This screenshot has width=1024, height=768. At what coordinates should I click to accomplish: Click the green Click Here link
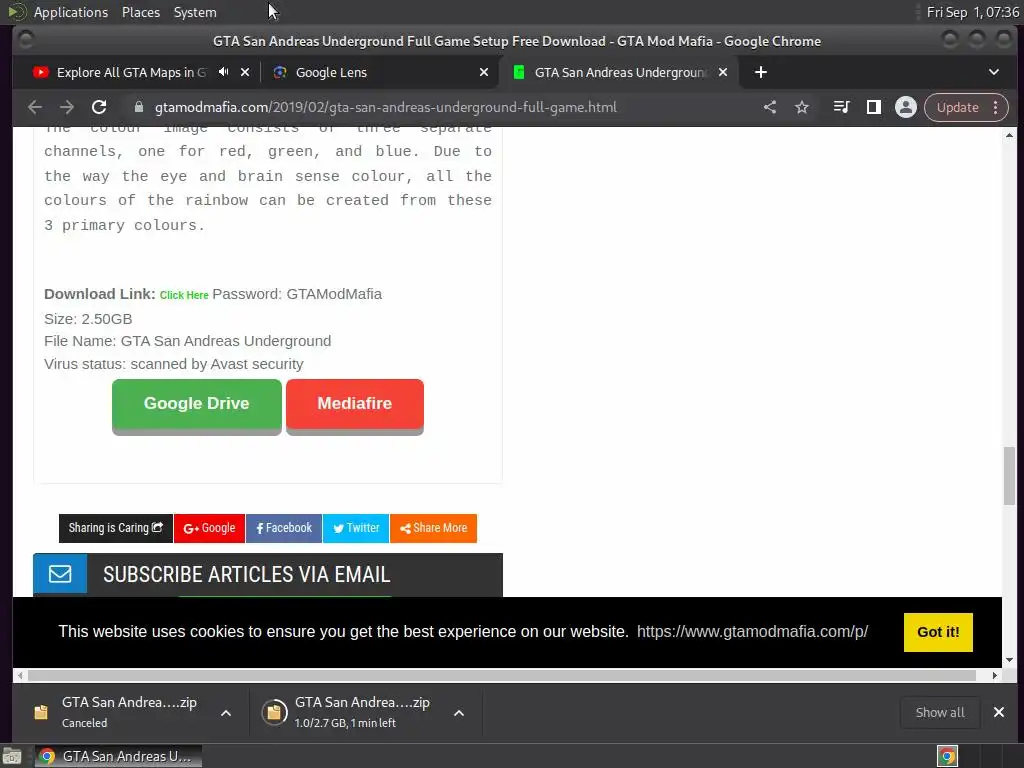coord(184,295)
